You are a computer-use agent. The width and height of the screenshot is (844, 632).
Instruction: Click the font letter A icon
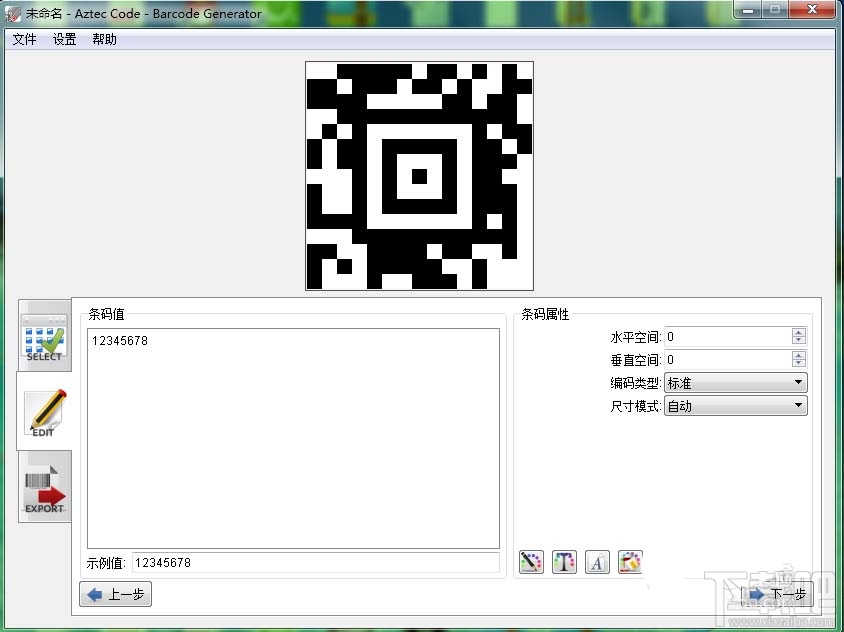tap(597, 562)
